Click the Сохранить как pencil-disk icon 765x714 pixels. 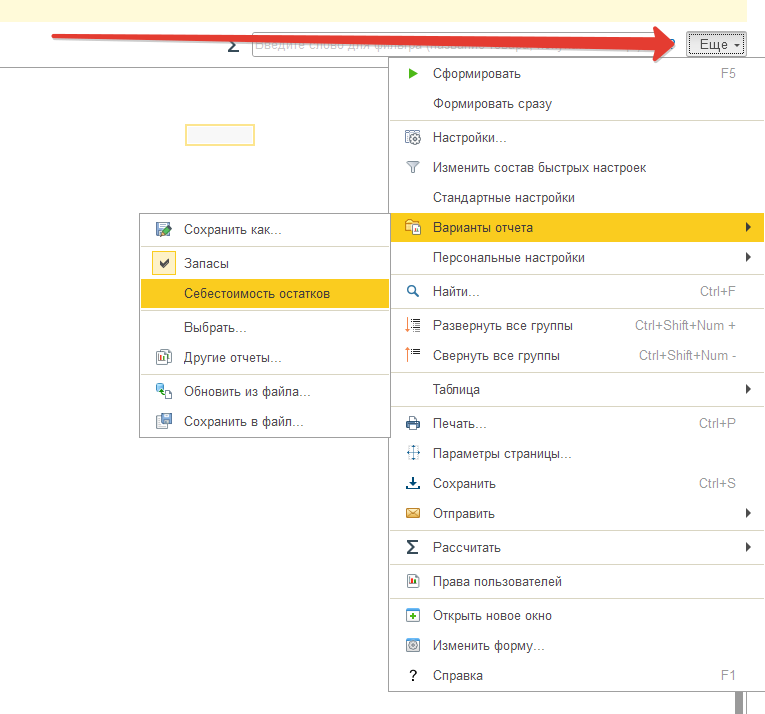click(163, 229)
